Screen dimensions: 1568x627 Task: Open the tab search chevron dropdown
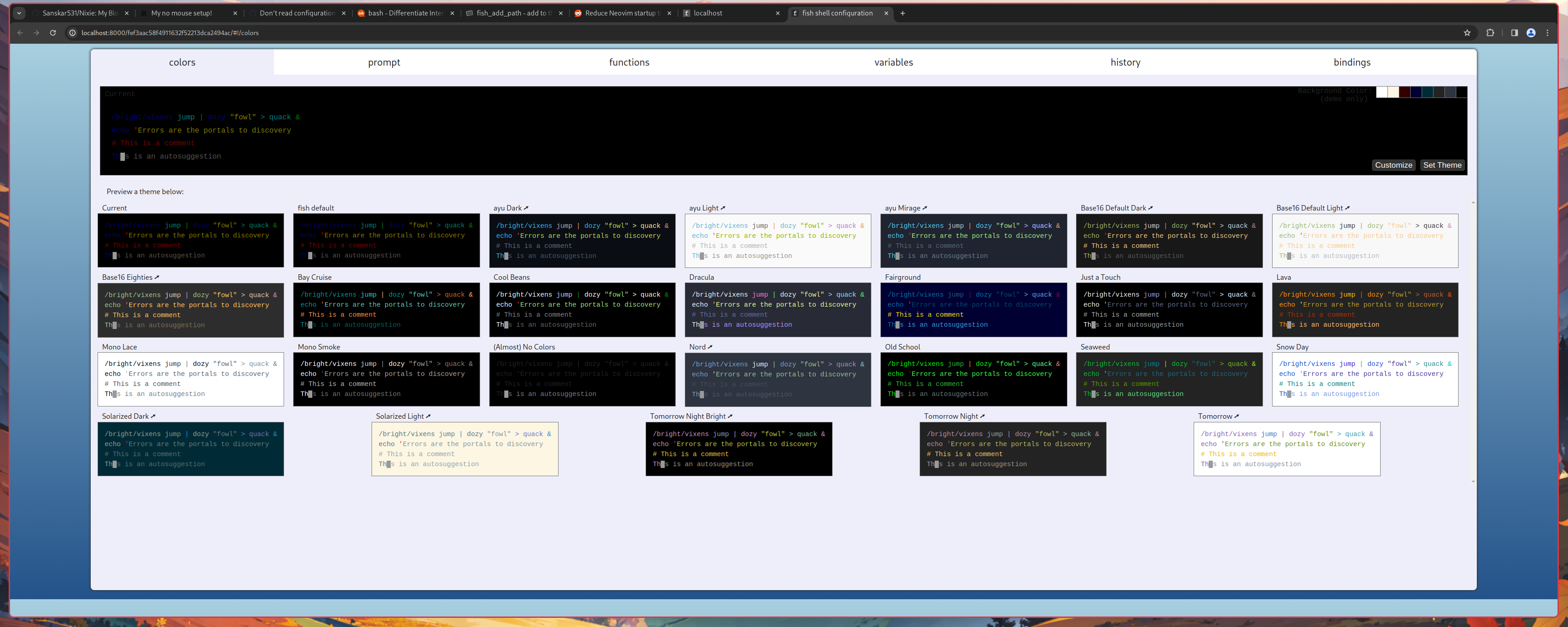click(19, 12)
